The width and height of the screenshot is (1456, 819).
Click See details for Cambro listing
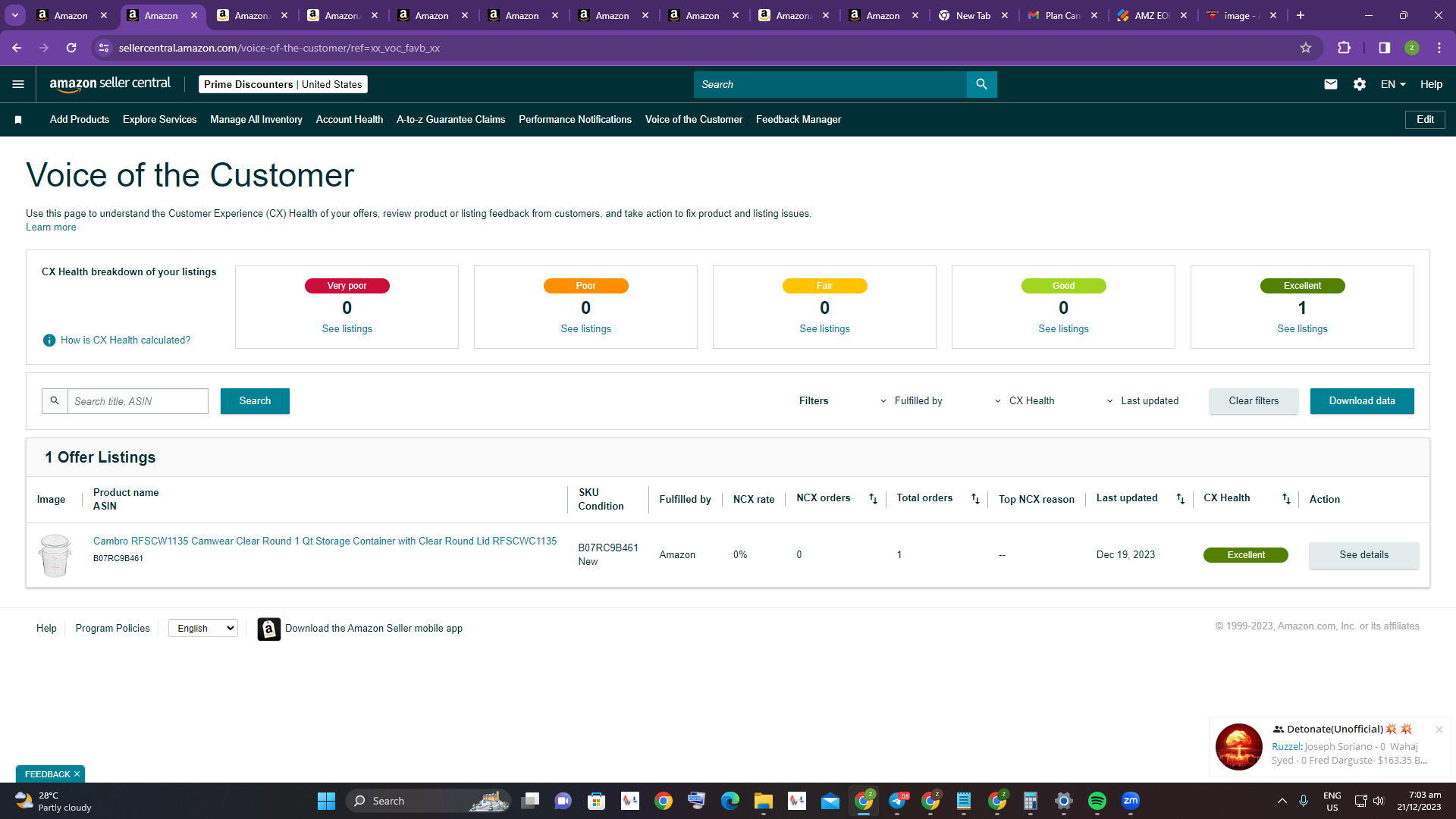coord(1364,555)
